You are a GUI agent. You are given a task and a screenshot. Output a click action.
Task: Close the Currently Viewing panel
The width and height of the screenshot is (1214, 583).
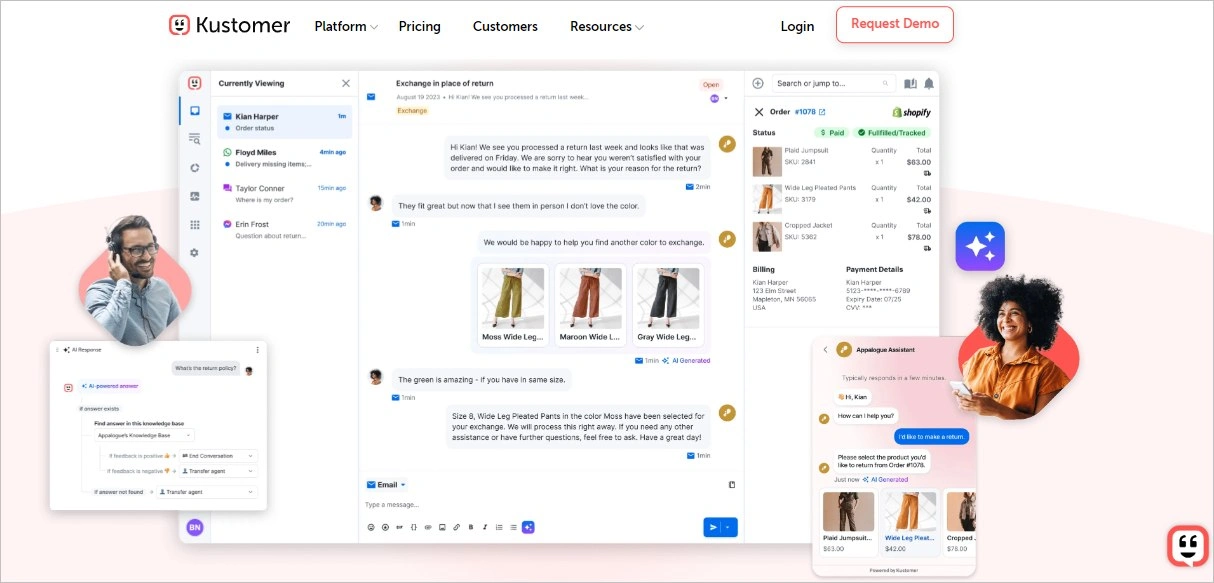click(346, 84)
